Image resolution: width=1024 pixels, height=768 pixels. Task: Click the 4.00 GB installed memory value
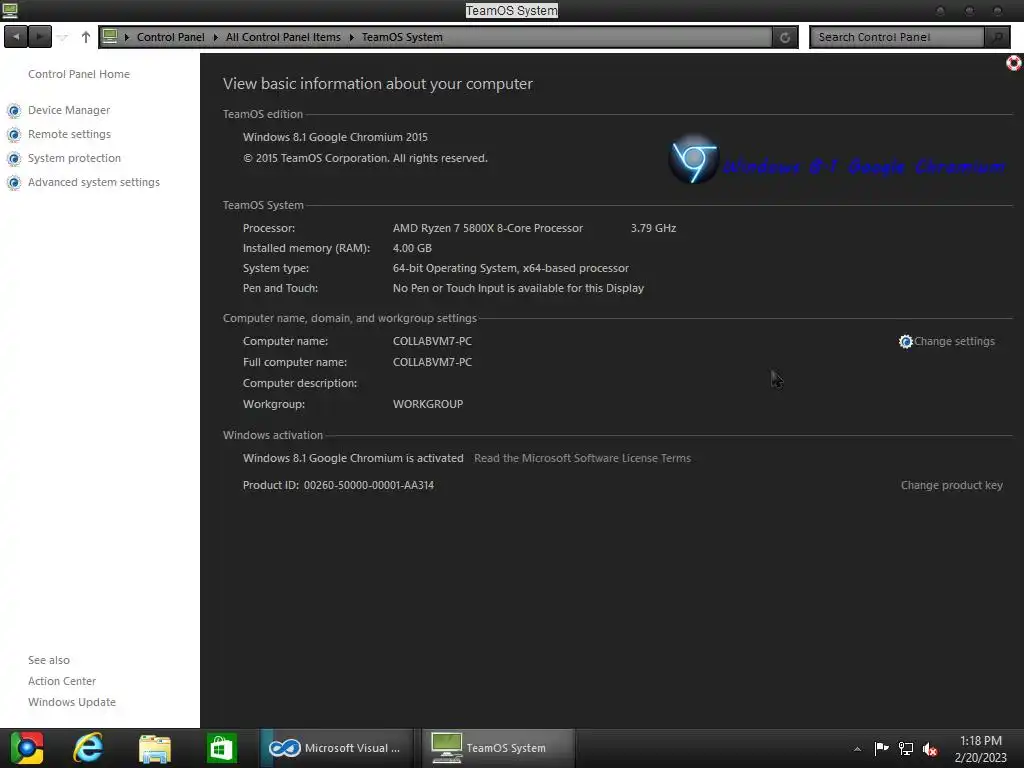click(412, 248)
